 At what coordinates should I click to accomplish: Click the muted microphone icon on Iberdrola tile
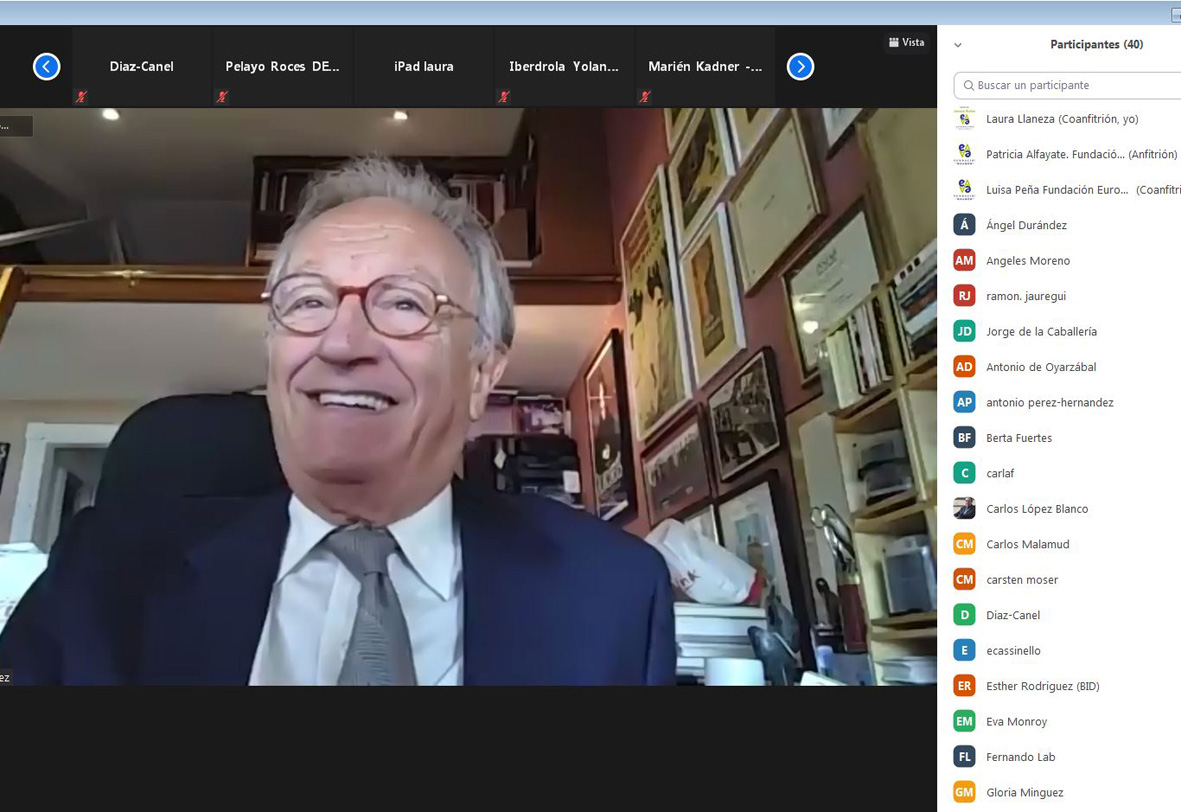coord(504,97)
